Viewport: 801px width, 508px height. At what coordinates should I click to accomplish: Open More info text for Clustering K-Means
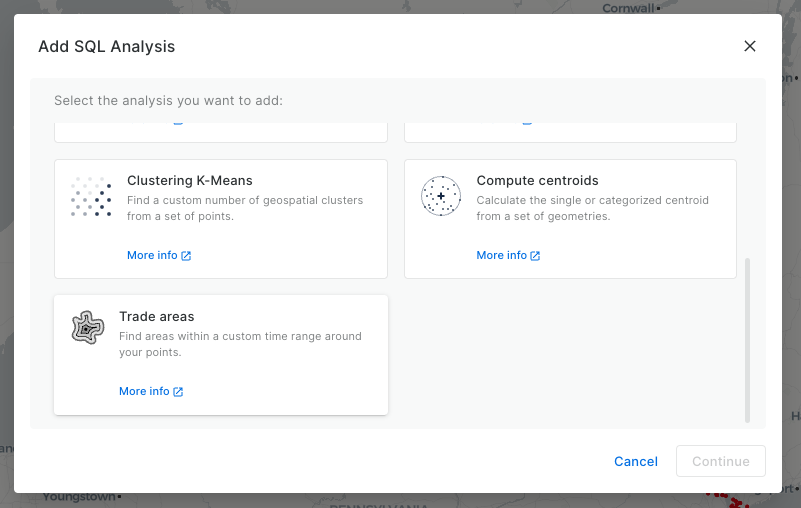(x=152, y=256)
